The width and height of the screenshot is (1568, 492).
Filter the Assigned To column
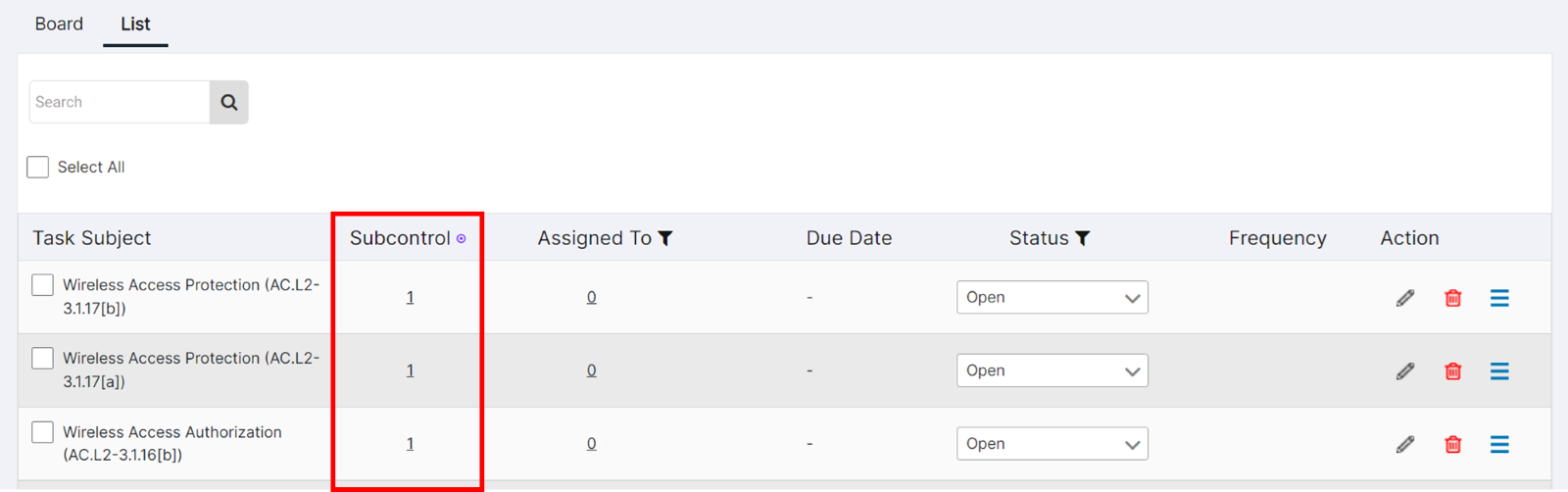click(x=665, y=238)
